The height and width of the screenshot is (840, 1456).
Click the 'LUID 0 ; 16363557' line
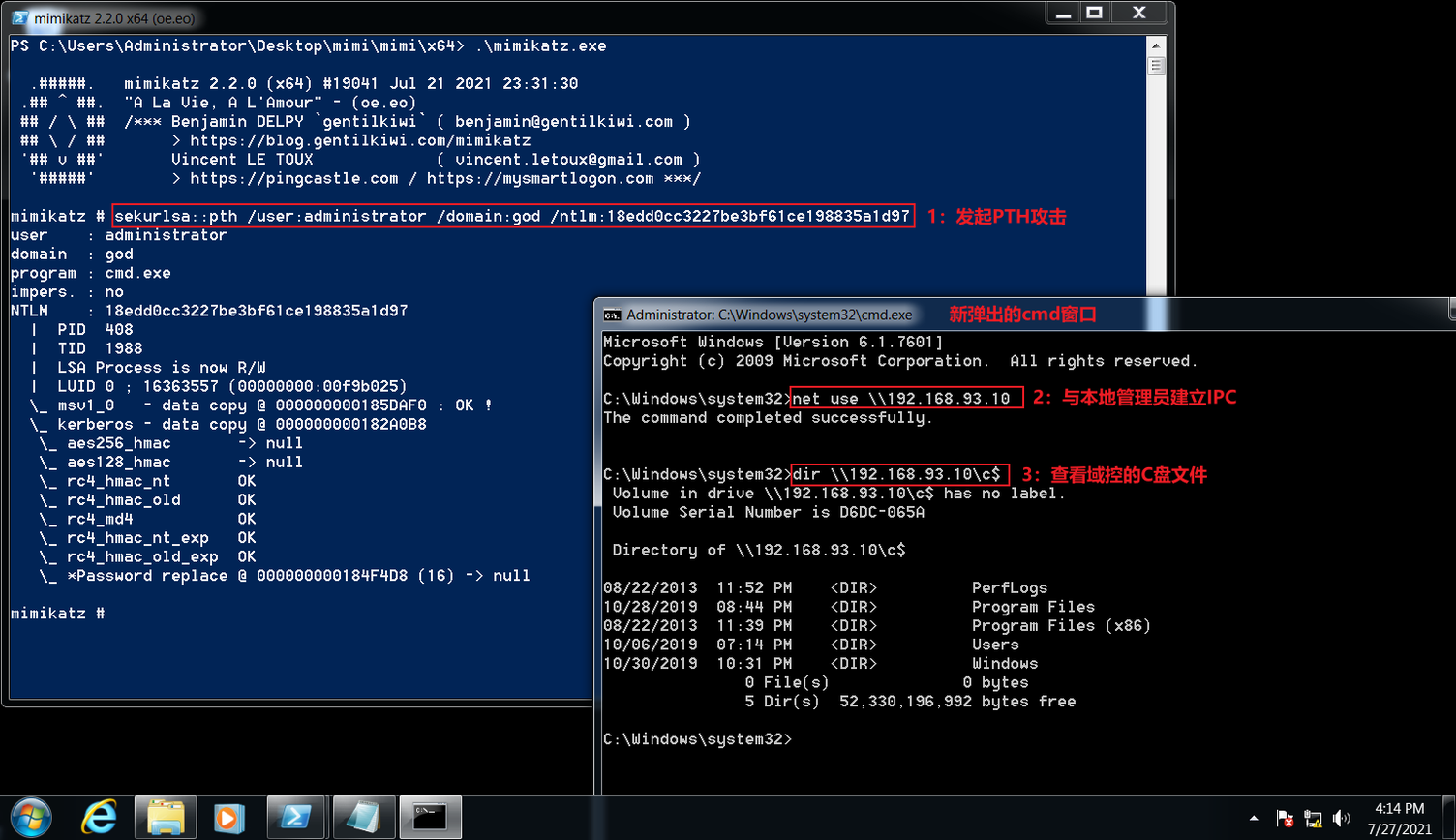coord(219,387)
